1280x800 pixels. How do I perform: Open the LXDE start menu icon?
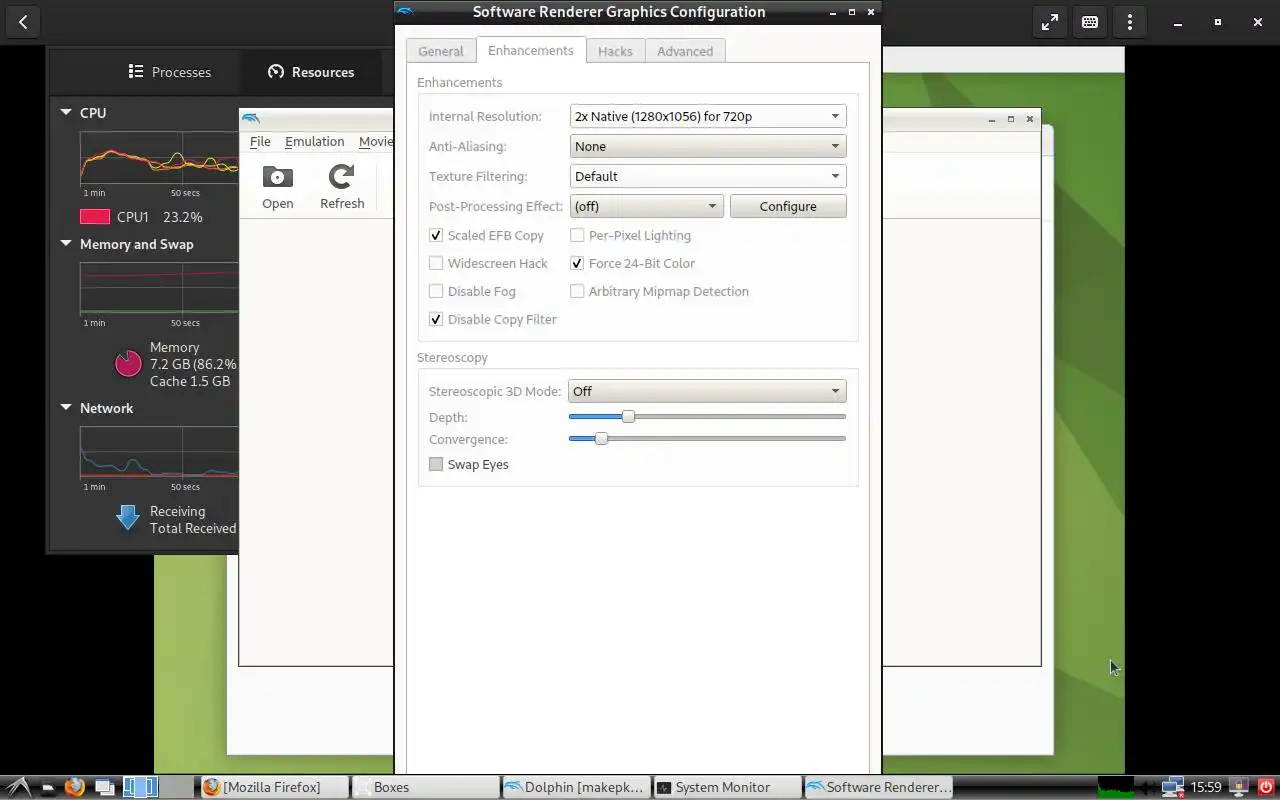pyautogui.click(x=19, y=787)
